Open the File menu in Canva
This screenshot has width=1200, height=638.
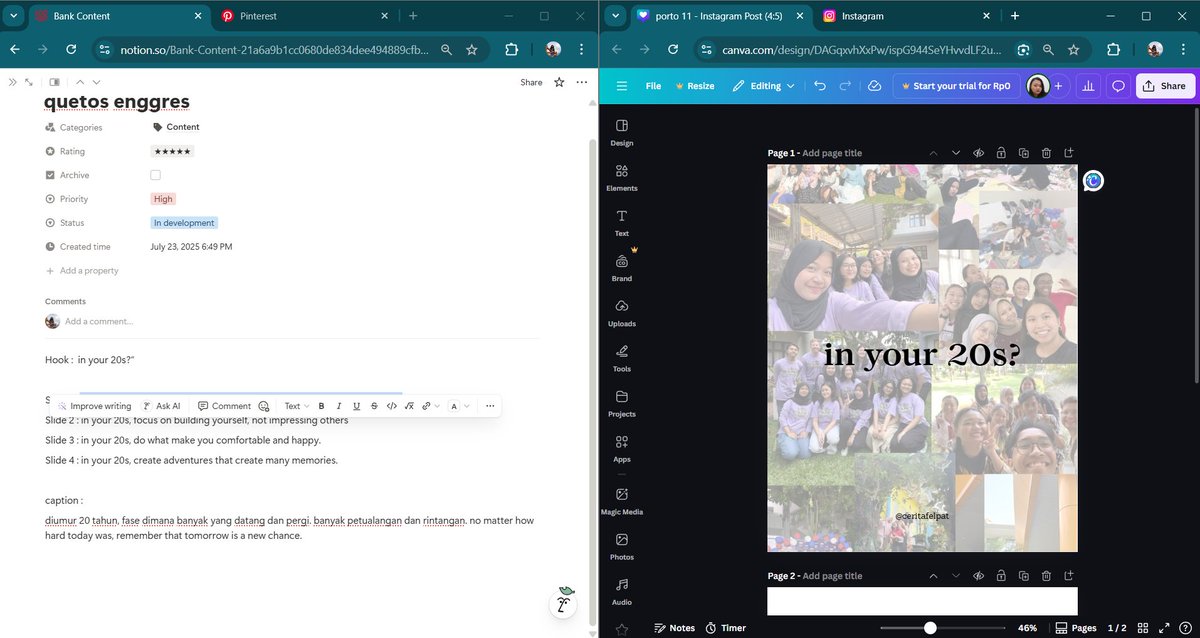coord(653,86)
